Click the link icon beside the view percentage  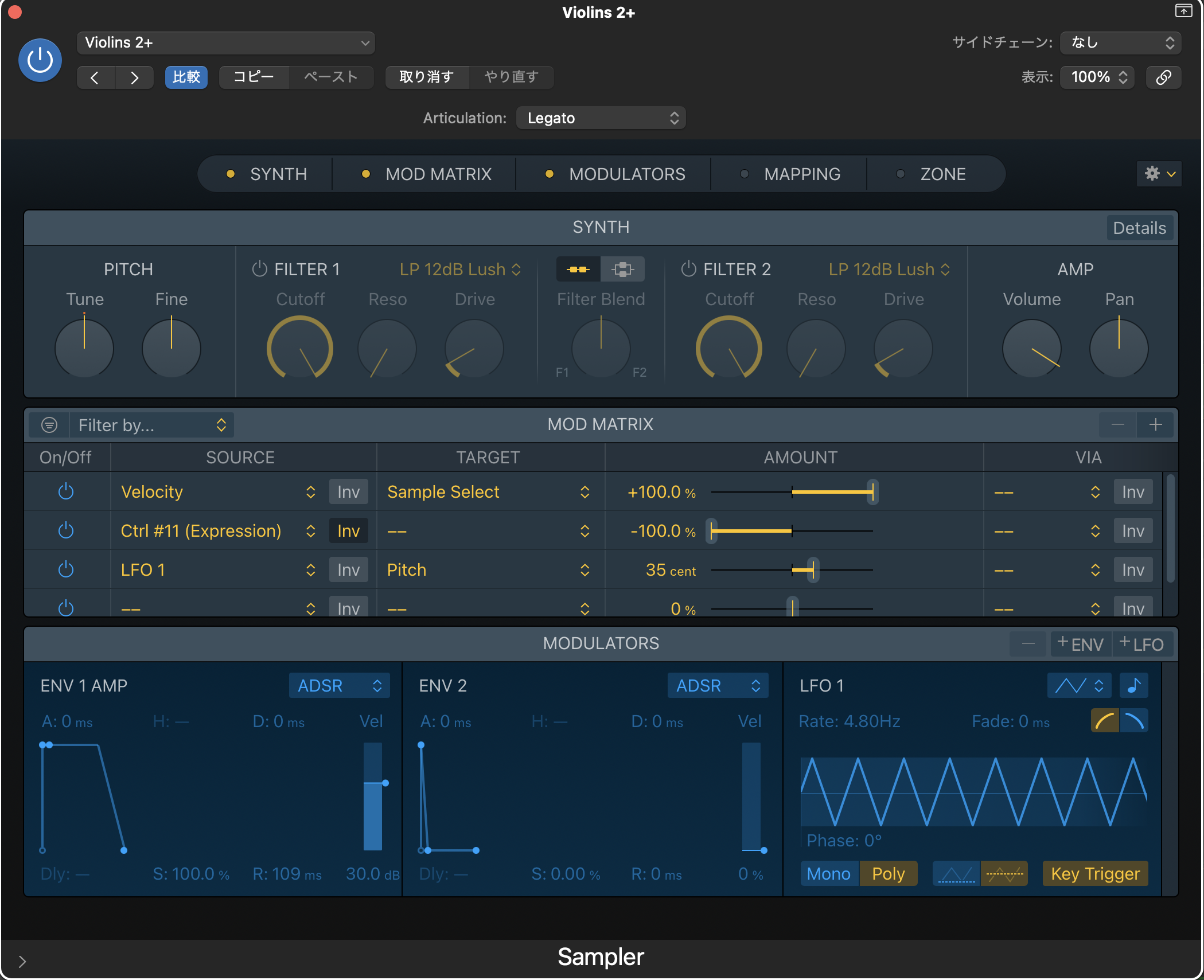click(1163, 77)
